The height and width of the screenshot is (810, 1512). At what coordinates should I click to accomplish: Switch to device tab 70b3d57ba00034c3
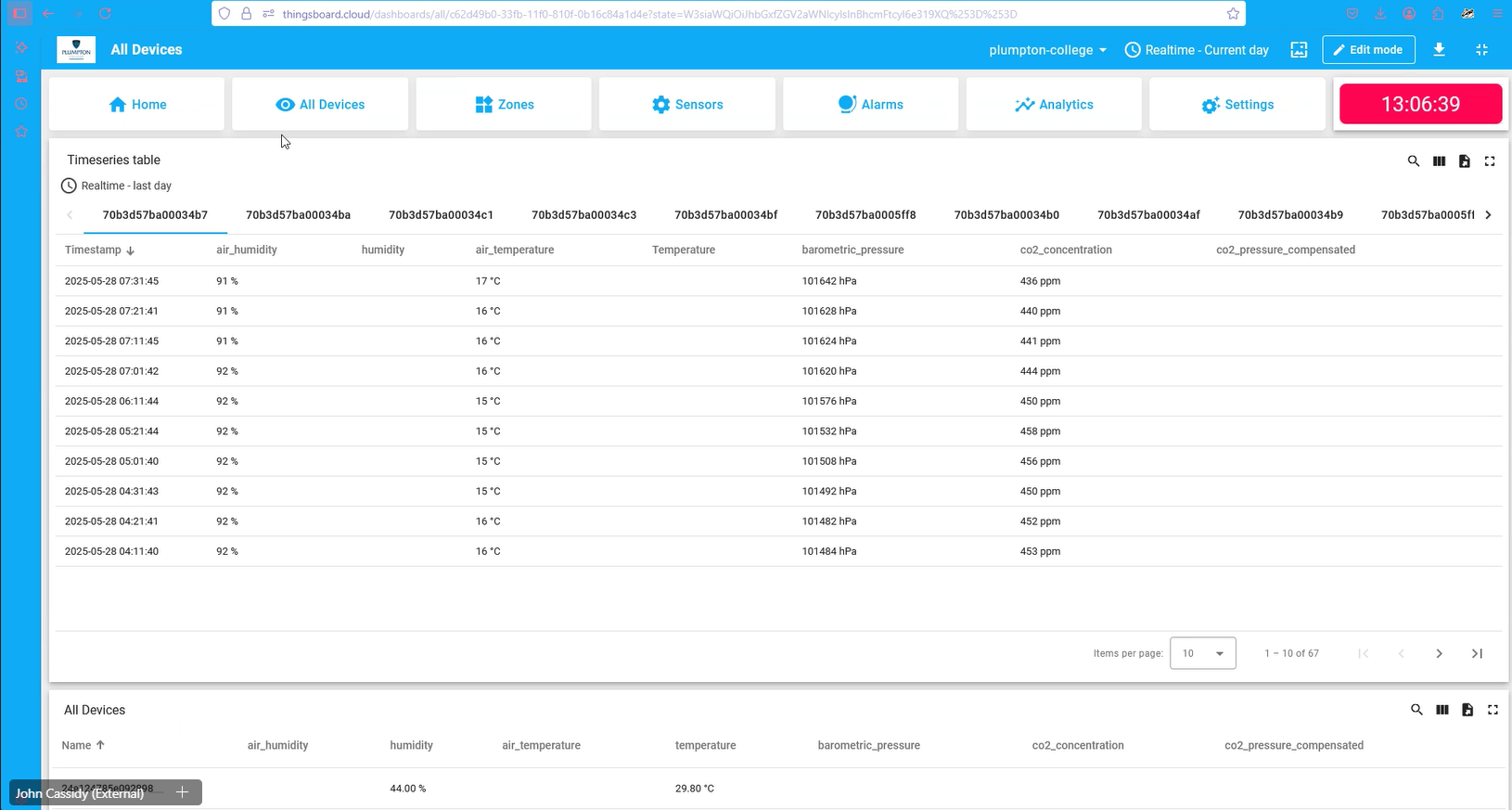[x=583, y=215]
